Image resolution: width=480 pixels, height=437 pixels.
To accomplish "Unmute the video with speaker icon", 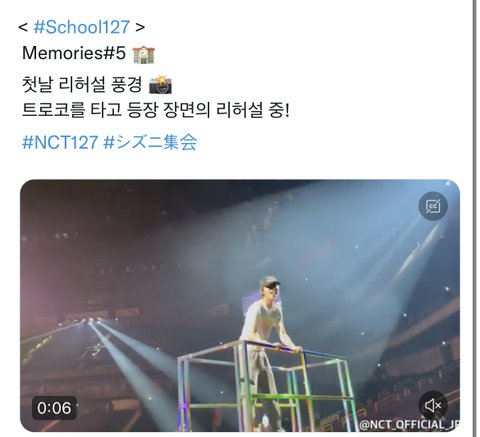I will pos(433,405).
